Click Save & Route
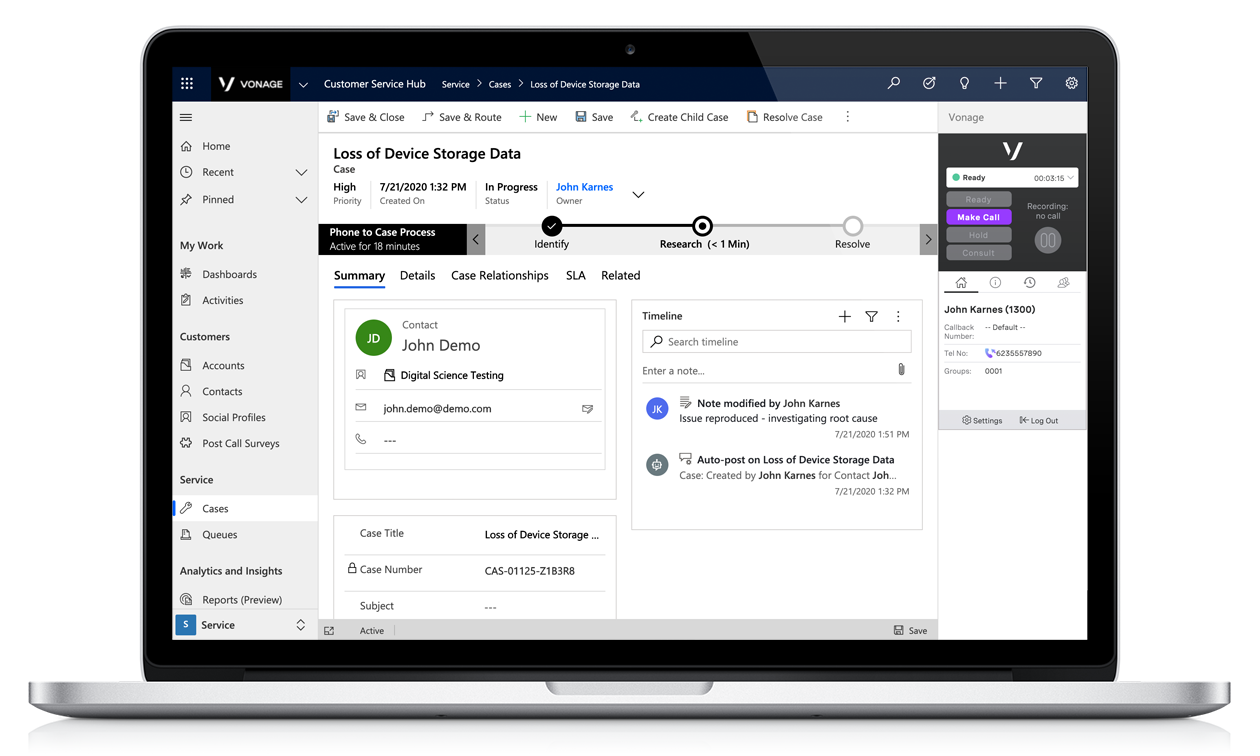This screenshot has width=1260, height=756. click(x=462, y=117)
